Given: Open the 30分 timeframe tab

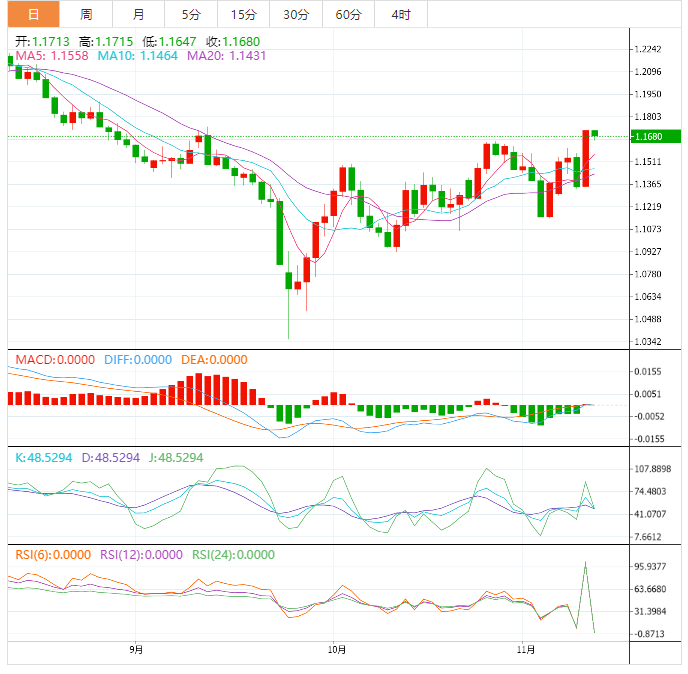Looking at the screenshot, I should pyautogui.click(x=296, y=14).
